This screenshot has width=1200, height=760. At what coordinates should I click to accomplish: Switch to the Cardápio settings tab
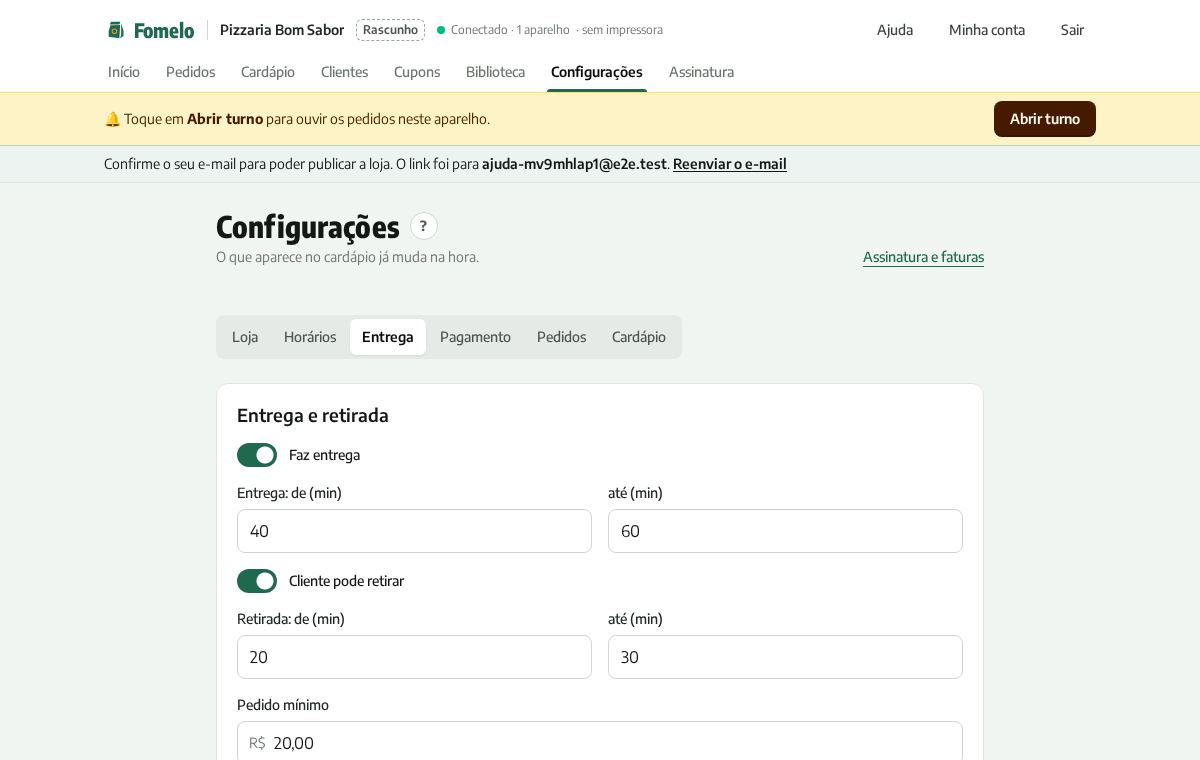[x=639, y=337]
